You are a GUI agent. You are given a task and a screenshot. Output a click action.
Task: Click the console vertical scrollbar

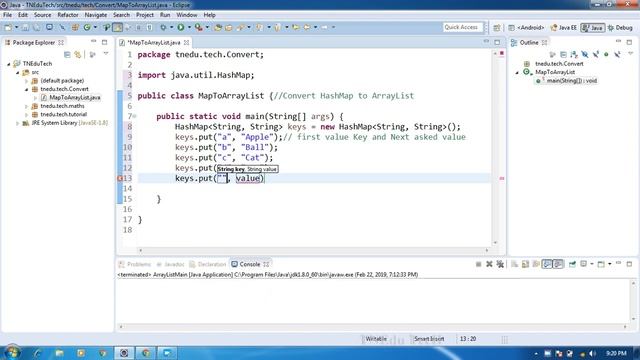633,301
